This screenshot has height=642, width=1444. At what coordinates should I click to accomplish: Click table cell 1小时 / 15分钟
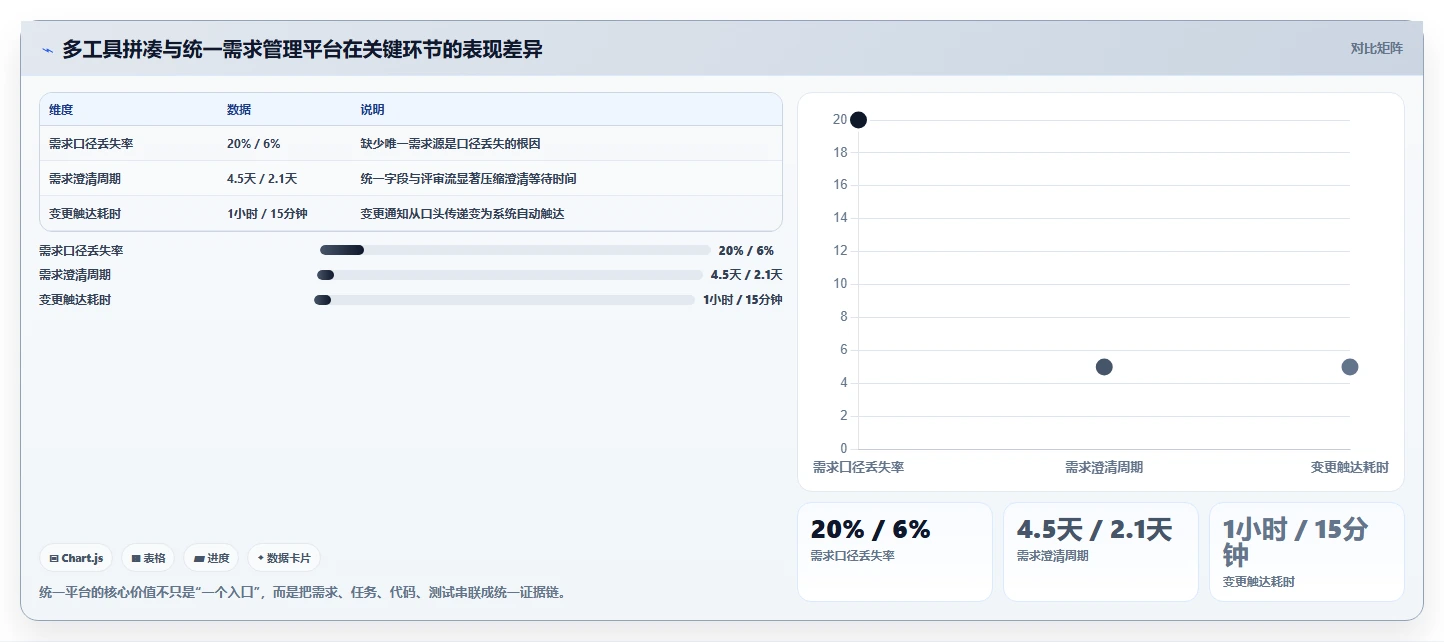tap(267, 214)
